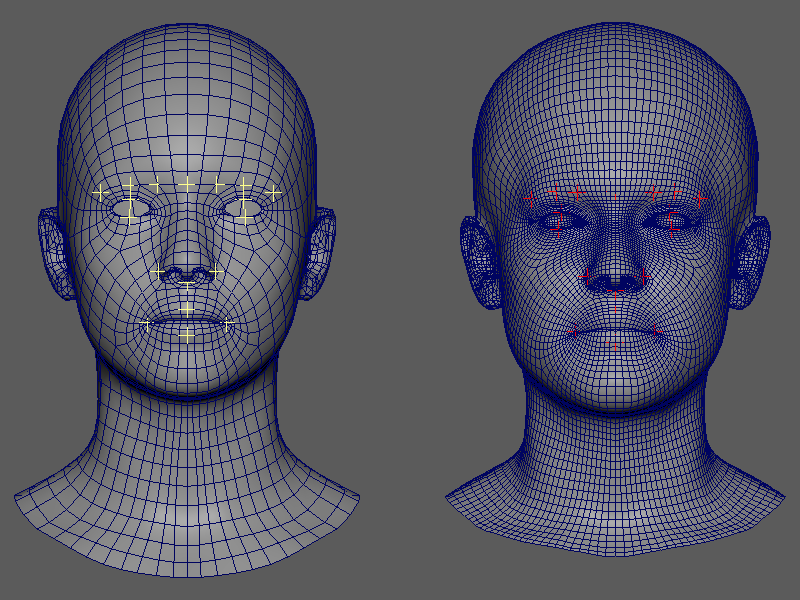Image resolution: width=800 pixels, height=600 pixels.
Task: Click yellow marker at left mouth corner, low-poly head
Action: (x=146, y=323)
